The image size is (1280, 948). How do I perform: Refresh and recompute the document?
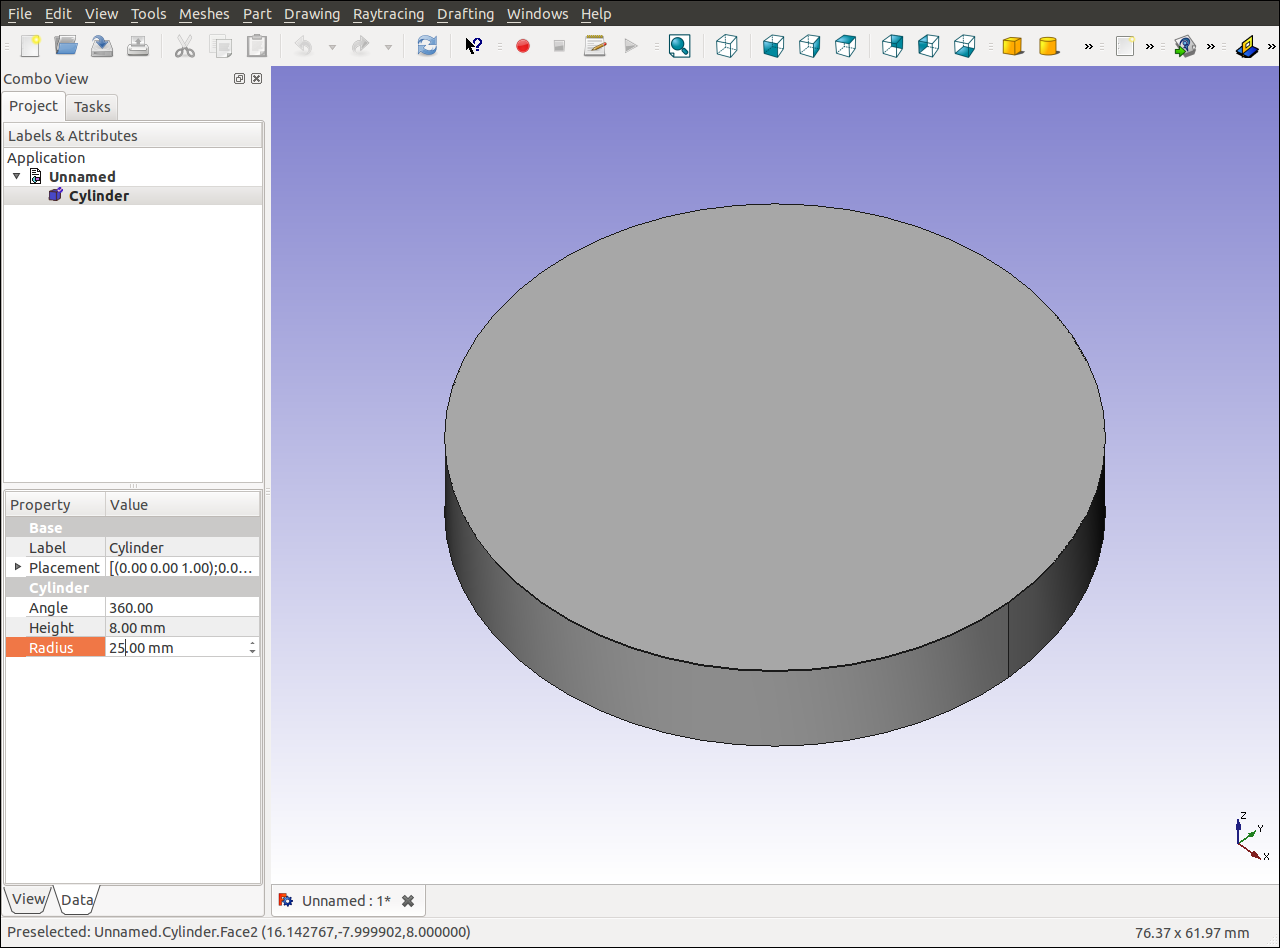pos(427,46)
